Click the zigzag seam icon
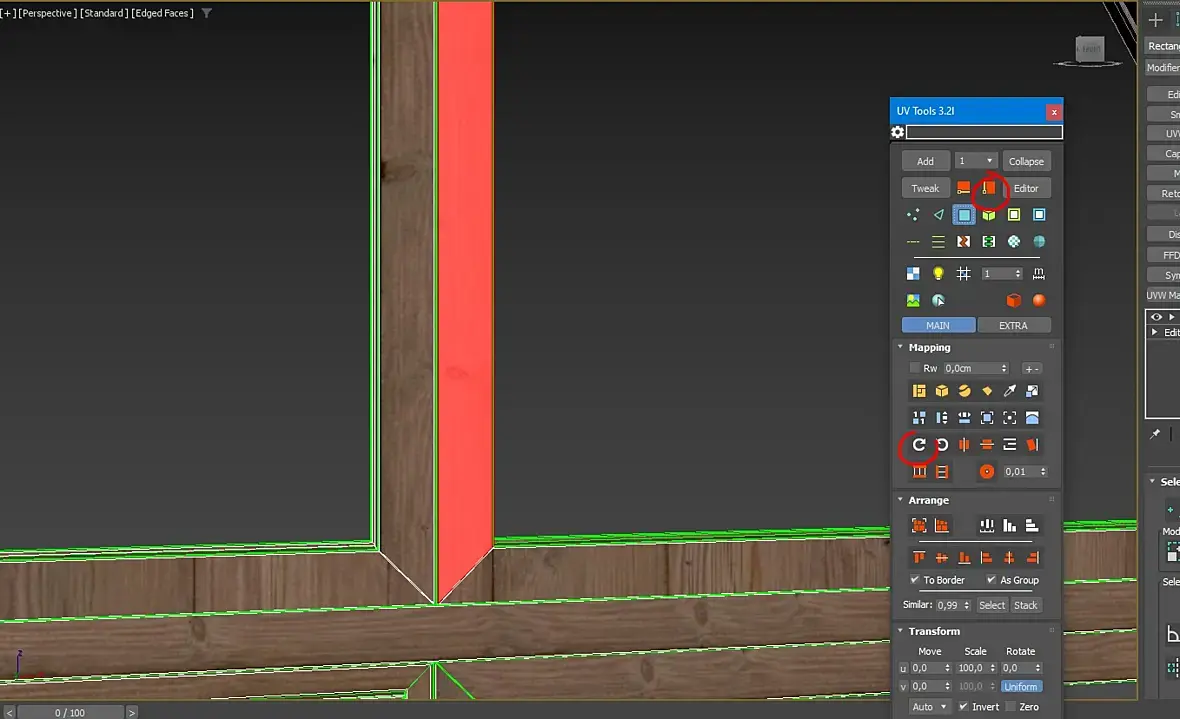This screenshot has width=1180, height=719. pos(963,242)
